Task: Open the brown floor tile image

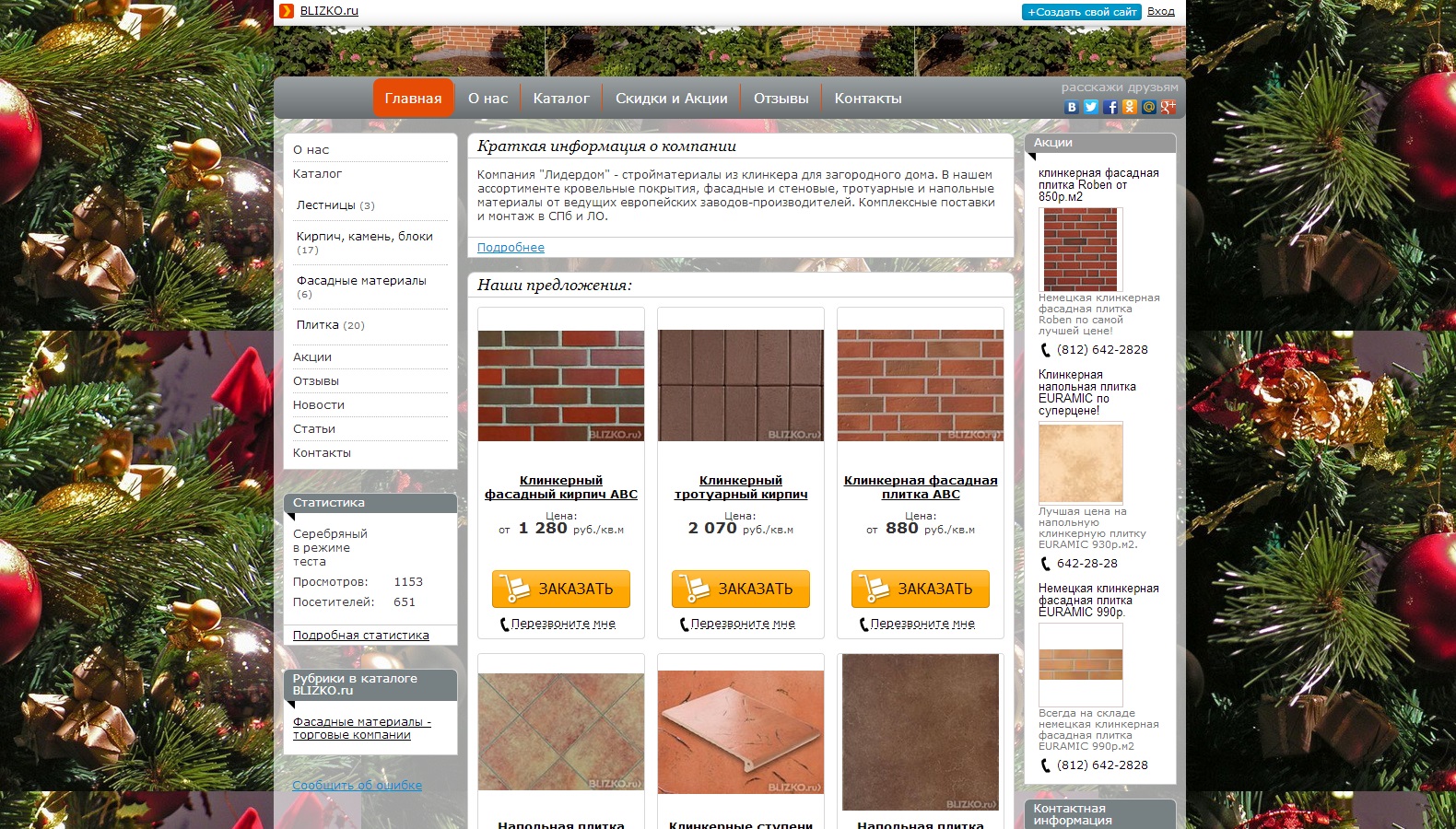Action: pyautogui.click(x=921, y=732)
